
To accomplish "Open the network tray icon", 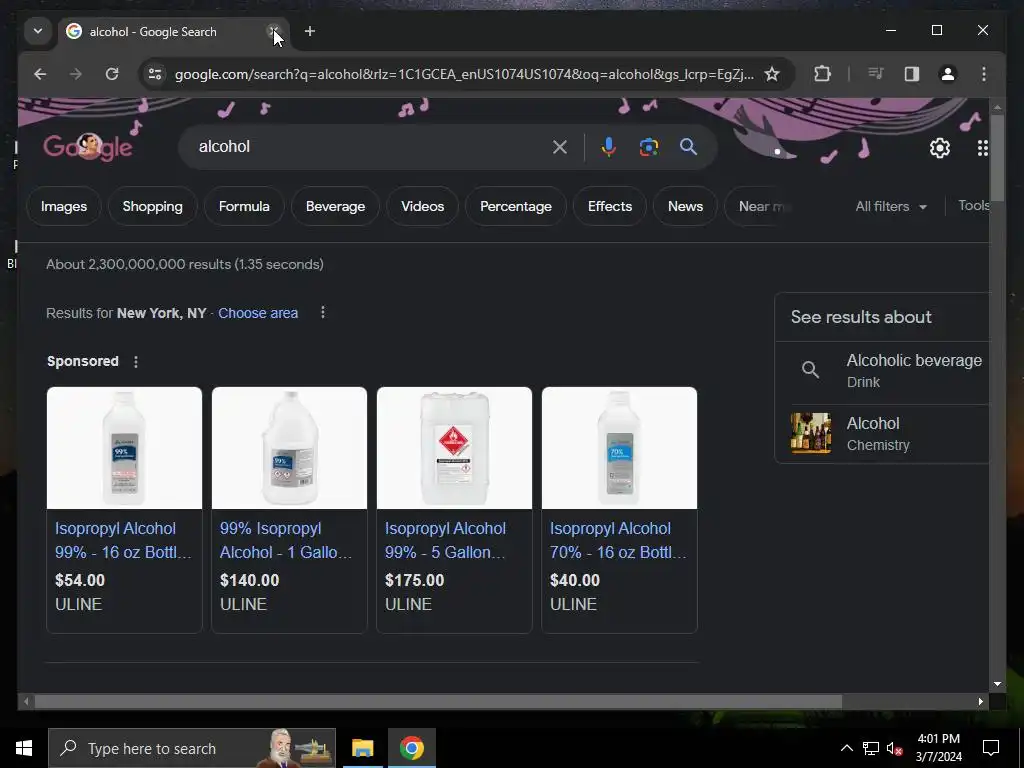I will tap(871, 748).
